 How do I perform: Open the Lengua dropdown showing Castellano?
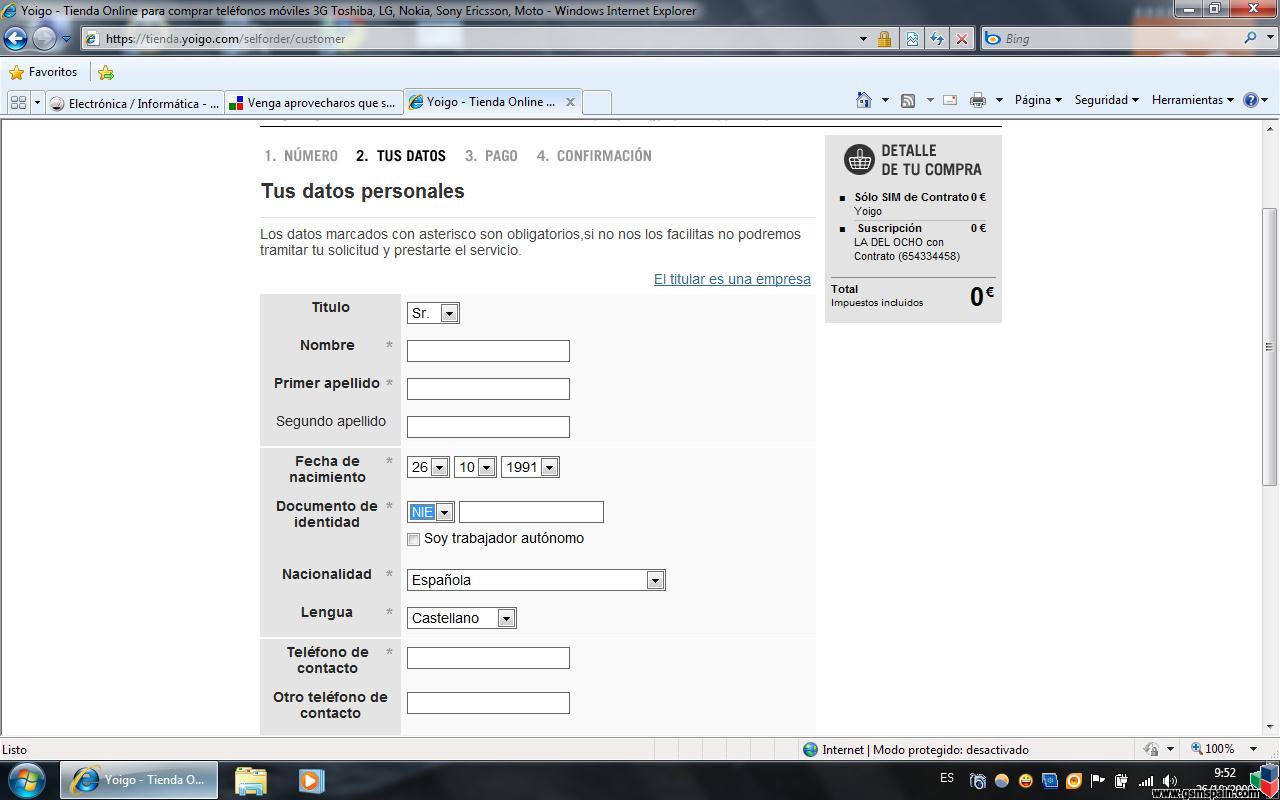(x=462, y=618)
